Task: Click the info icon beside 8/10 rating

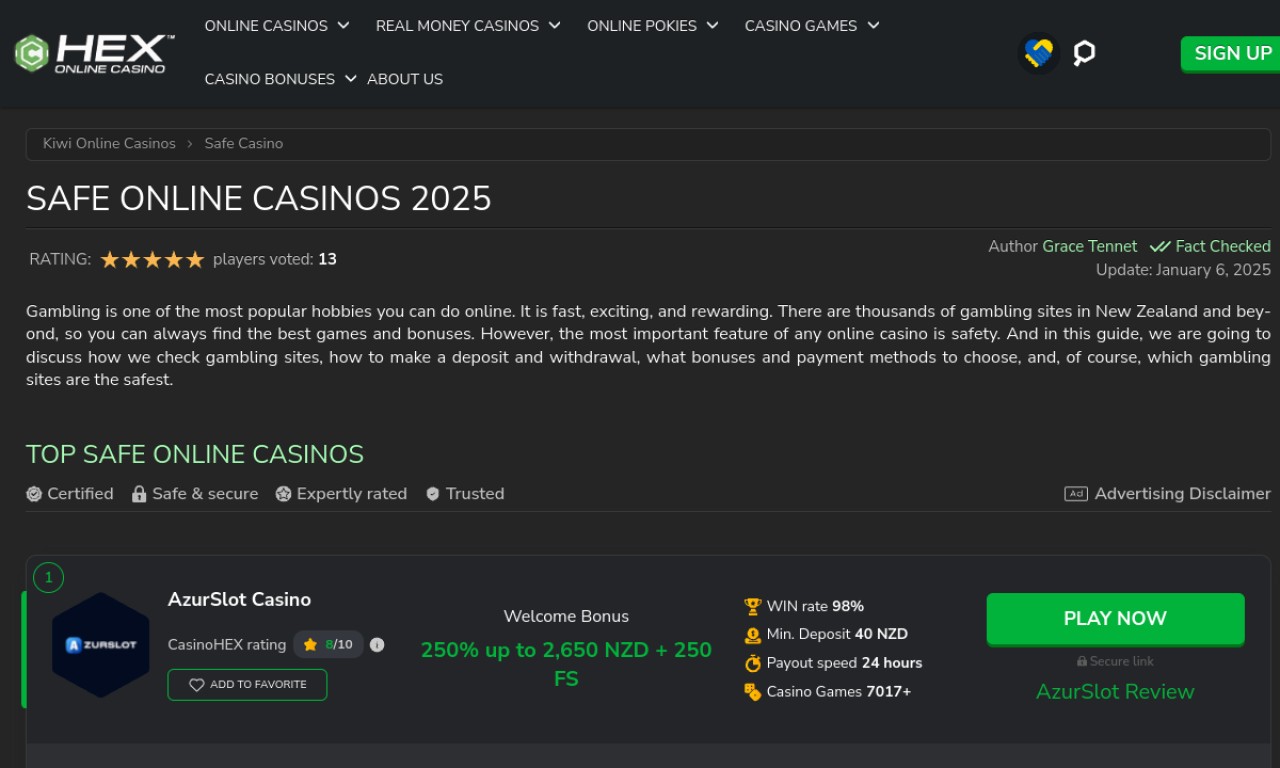Action: pos(377,645)
